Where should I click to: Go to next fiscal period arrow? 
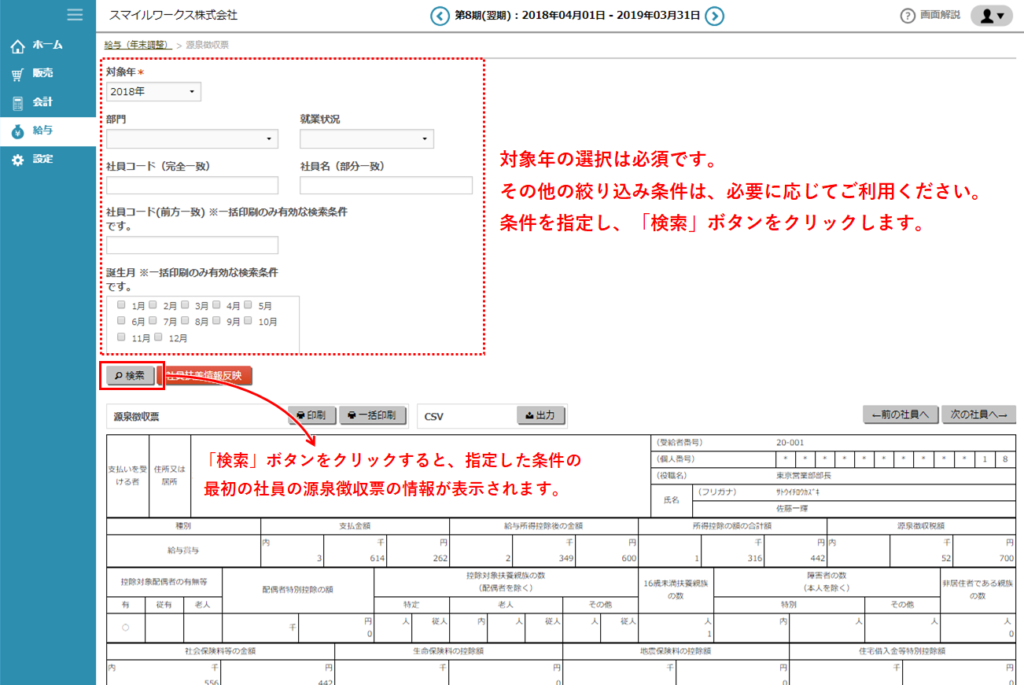tap(714, 16)
